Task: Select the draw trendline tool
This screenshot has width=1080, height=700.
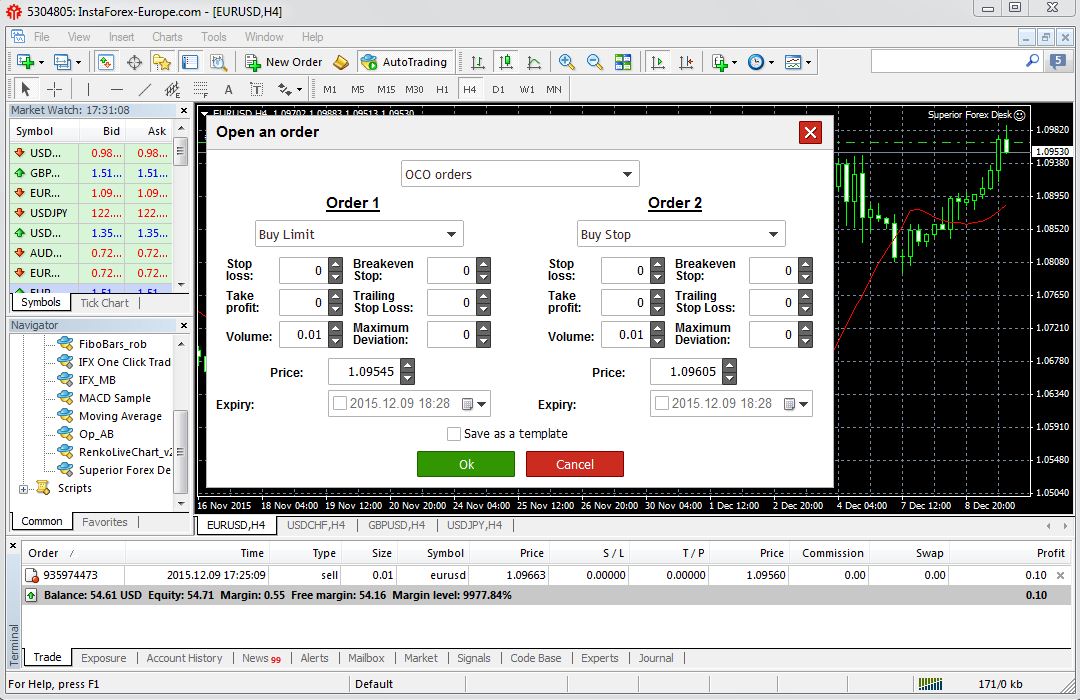Action: (x=145, y=89)
